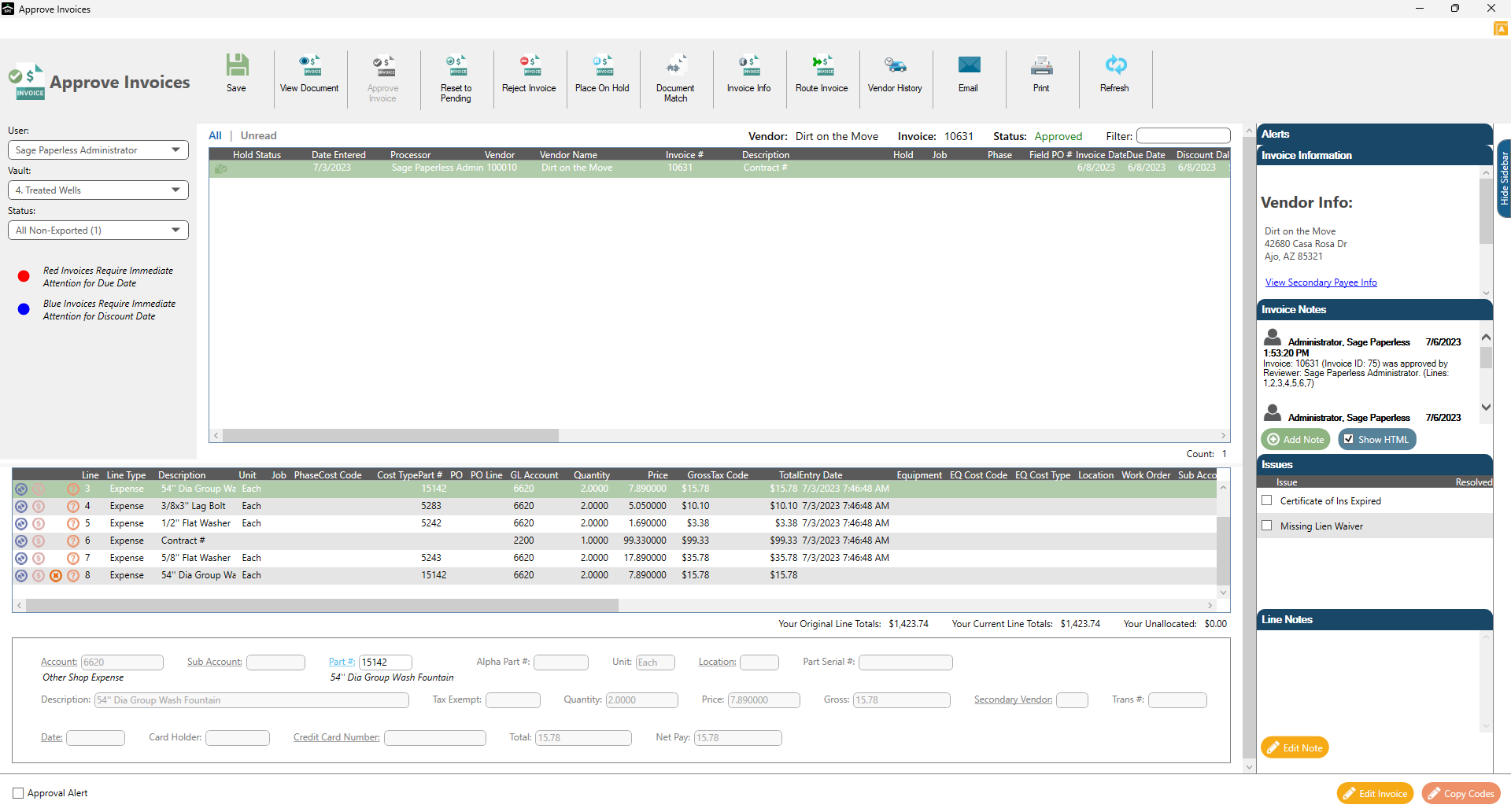This screenshot has height=812, width=1511.
Task: Sort by Vendor Name column header
Action: [x=568, y=155]
